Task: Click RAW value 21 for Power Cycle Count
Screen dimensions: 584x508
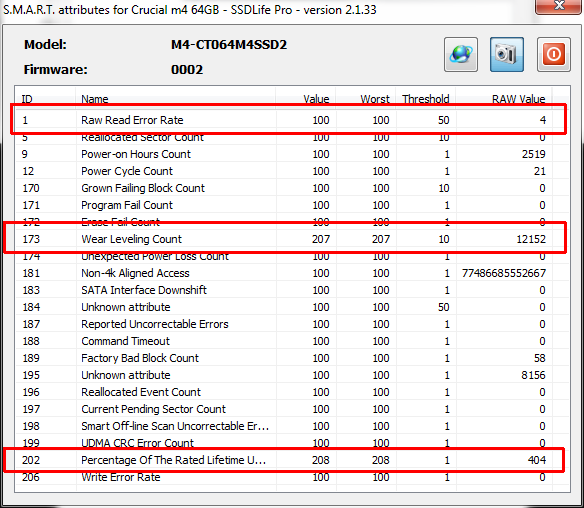Action: coord(540,171)
